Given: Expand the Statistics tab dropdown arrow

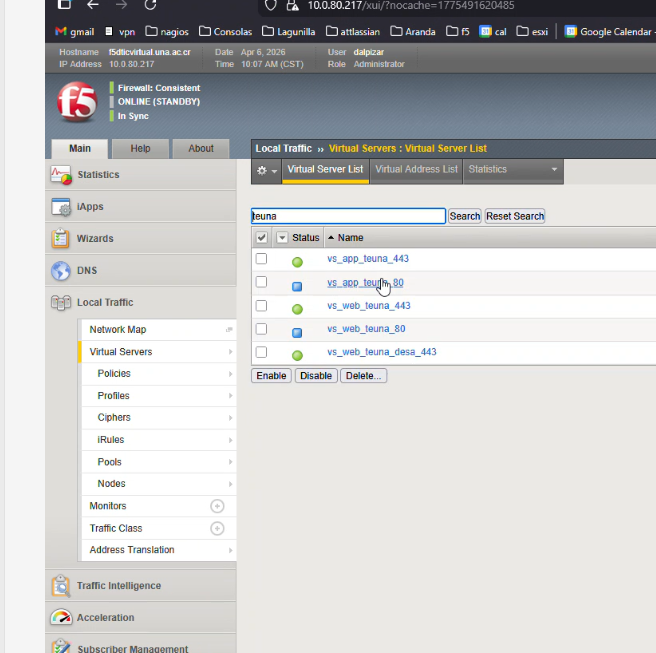Looking at the screenshot, I should click(554, 170).
